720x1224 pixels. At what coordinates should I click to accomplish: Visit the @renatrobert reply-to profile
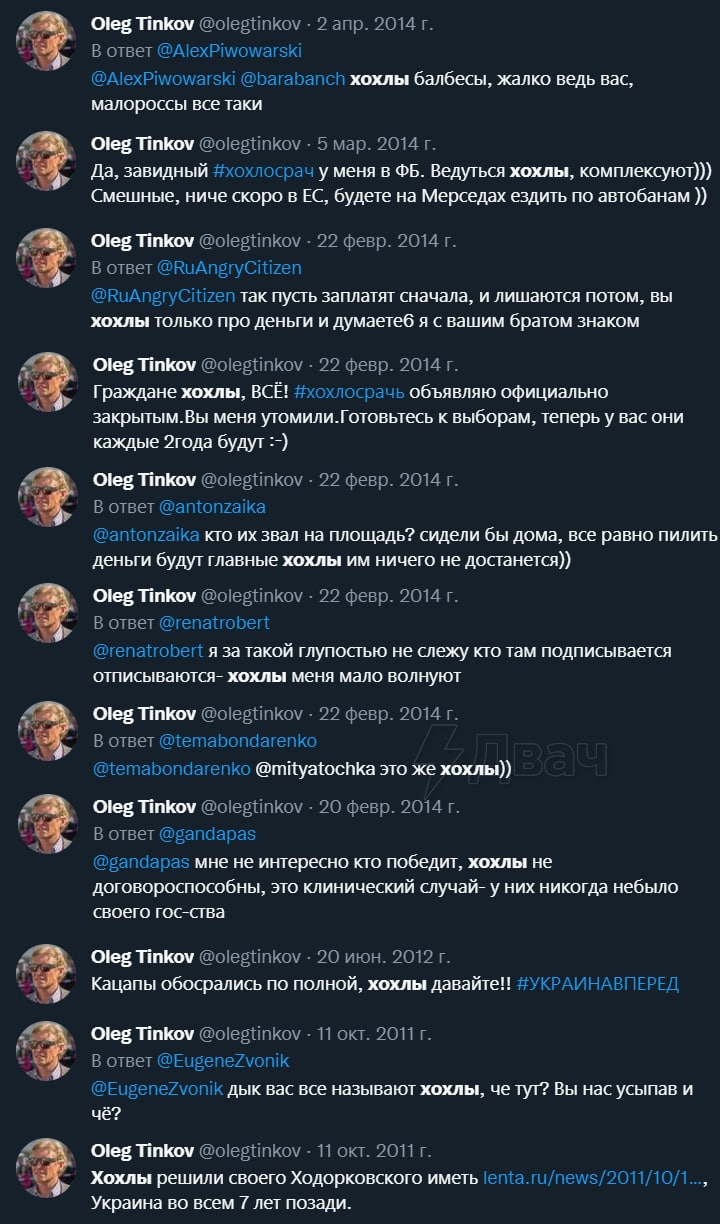pyautogui.click(x=214, y=622)
